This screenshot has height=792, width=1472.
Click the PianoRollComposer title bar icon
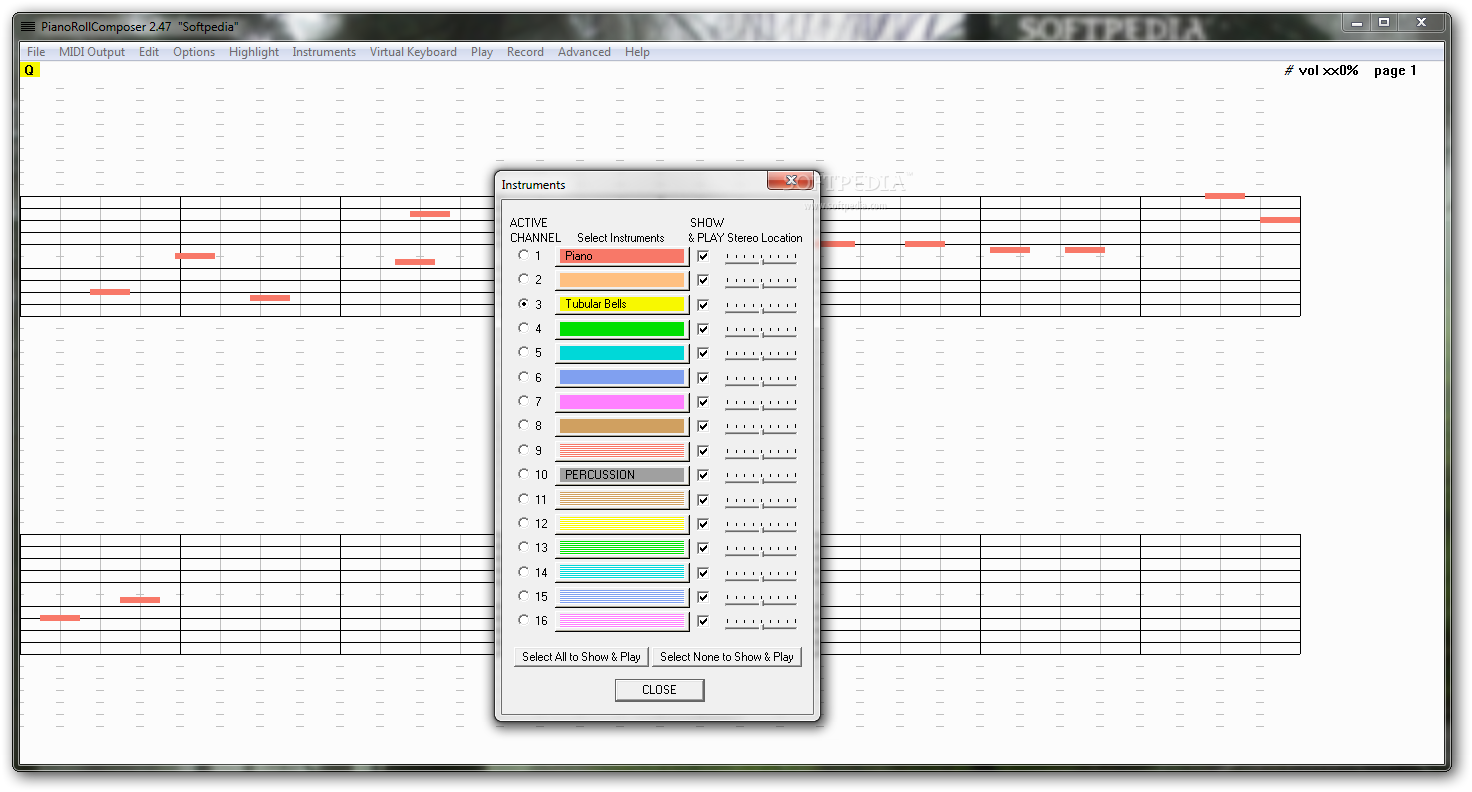[28, 27]
